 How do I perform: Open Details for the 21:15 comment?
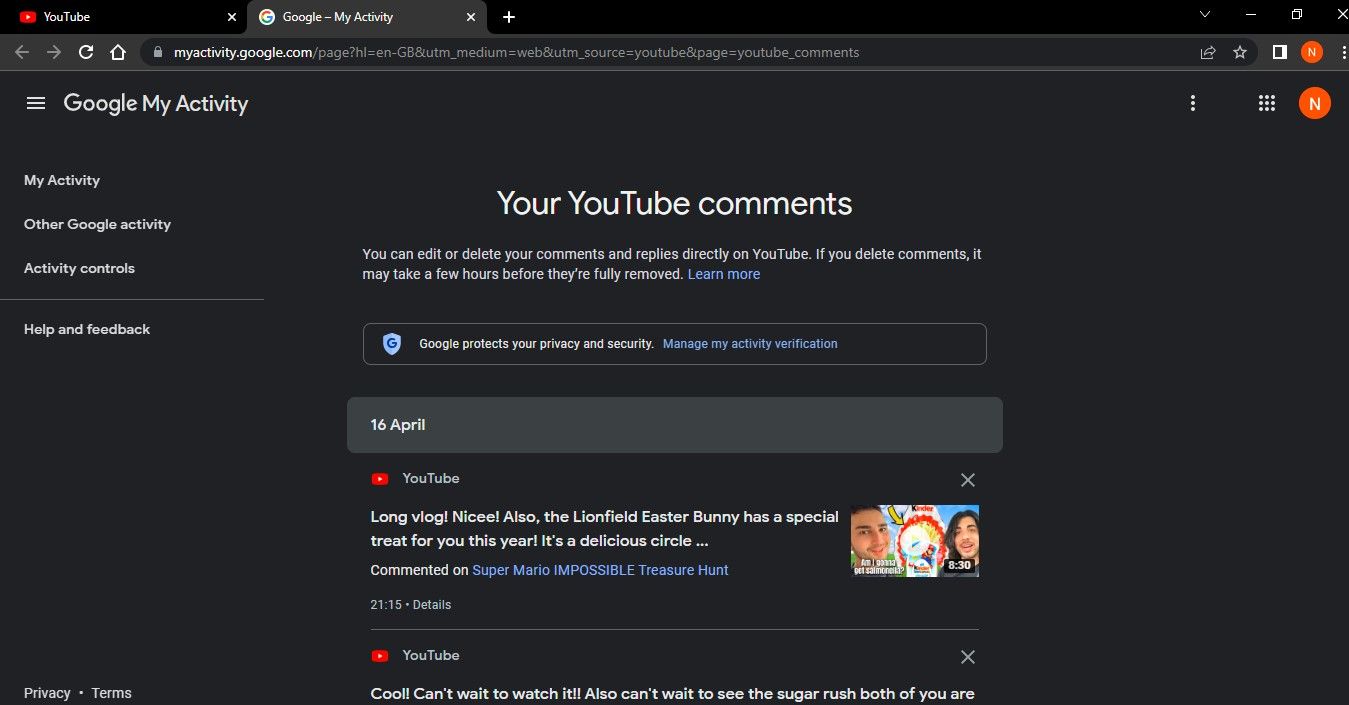432,605
